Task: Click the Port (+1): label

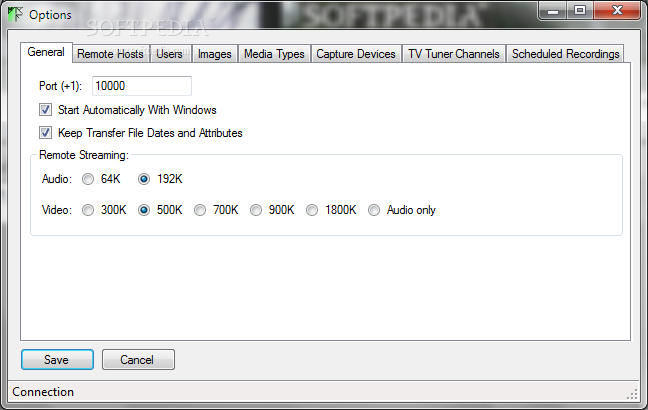Action: (x=60, y=86)
